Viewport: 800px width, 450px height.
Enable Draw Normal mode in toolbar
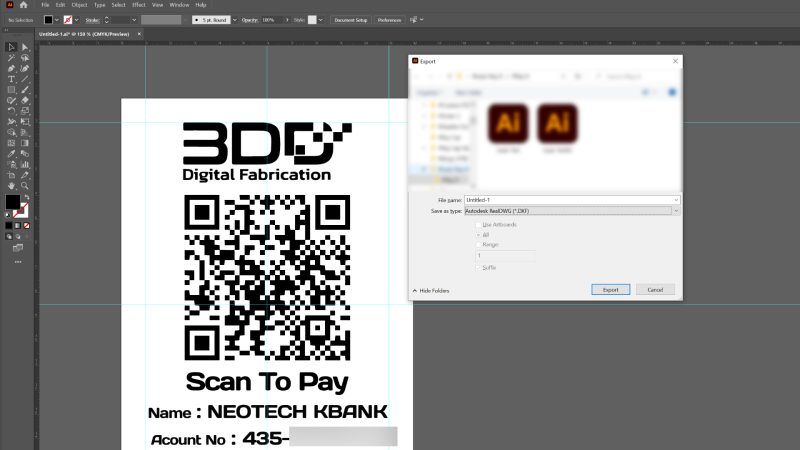[x=9, y=237]
